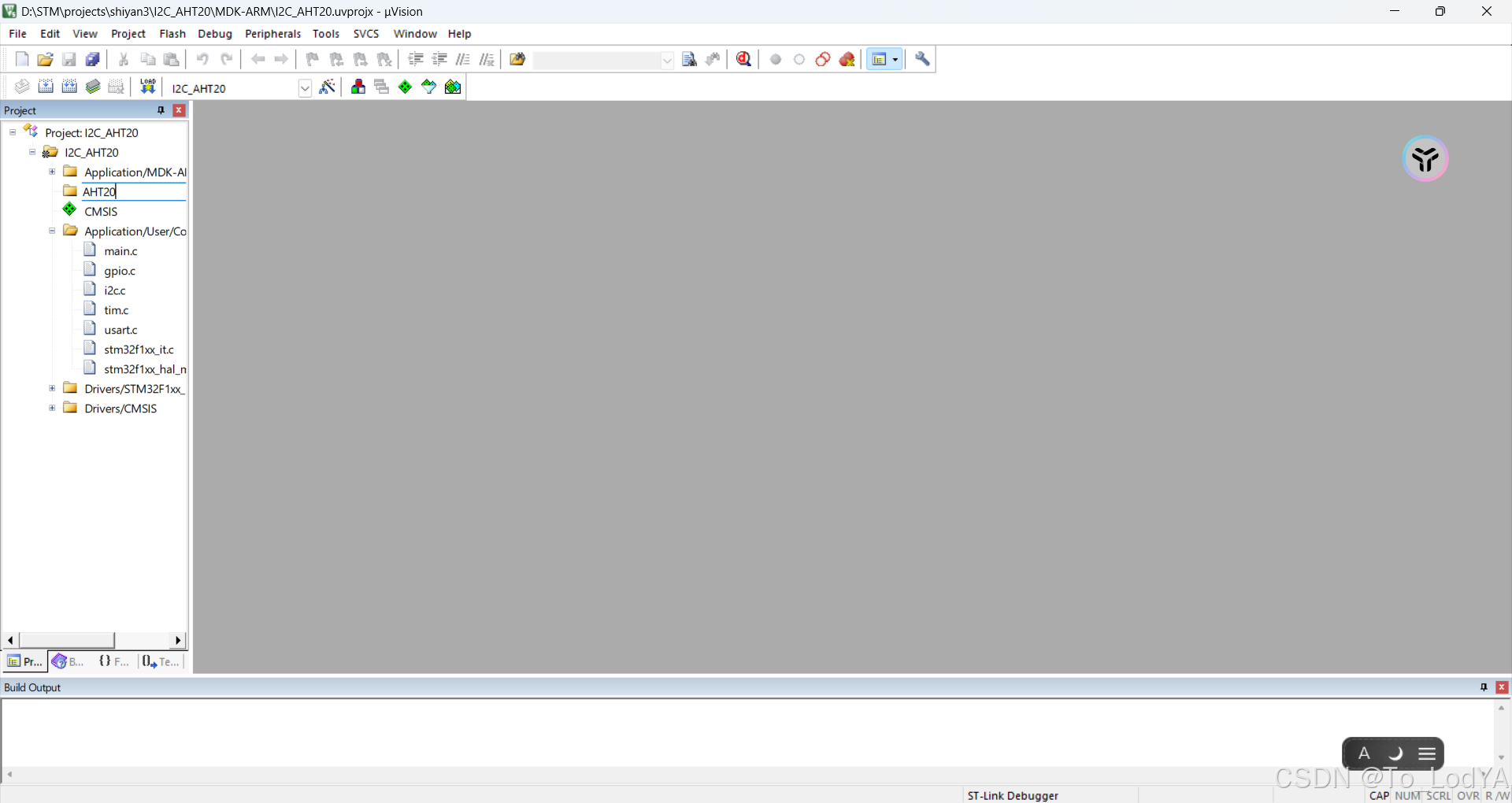The width and height of the screenshot is (1512, 803).
Task: Insert a breakpoint with the red dot icon
Action: [776, 59]
